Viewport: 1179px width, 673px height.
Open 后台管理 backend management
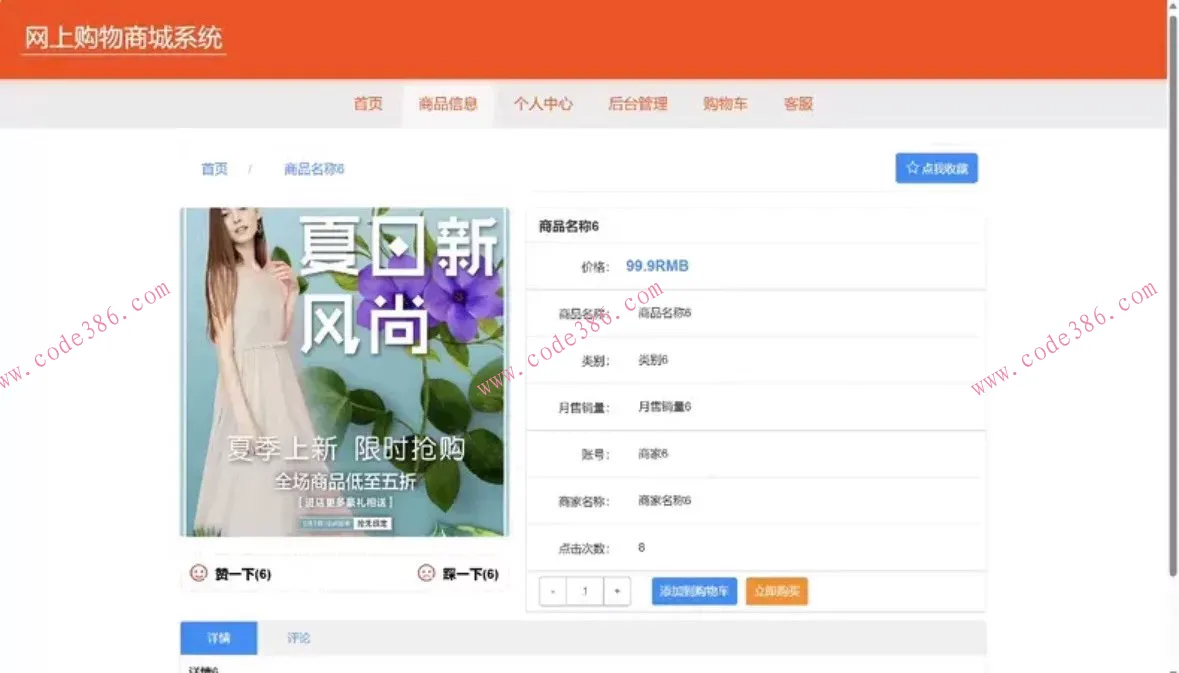point(638,104)
